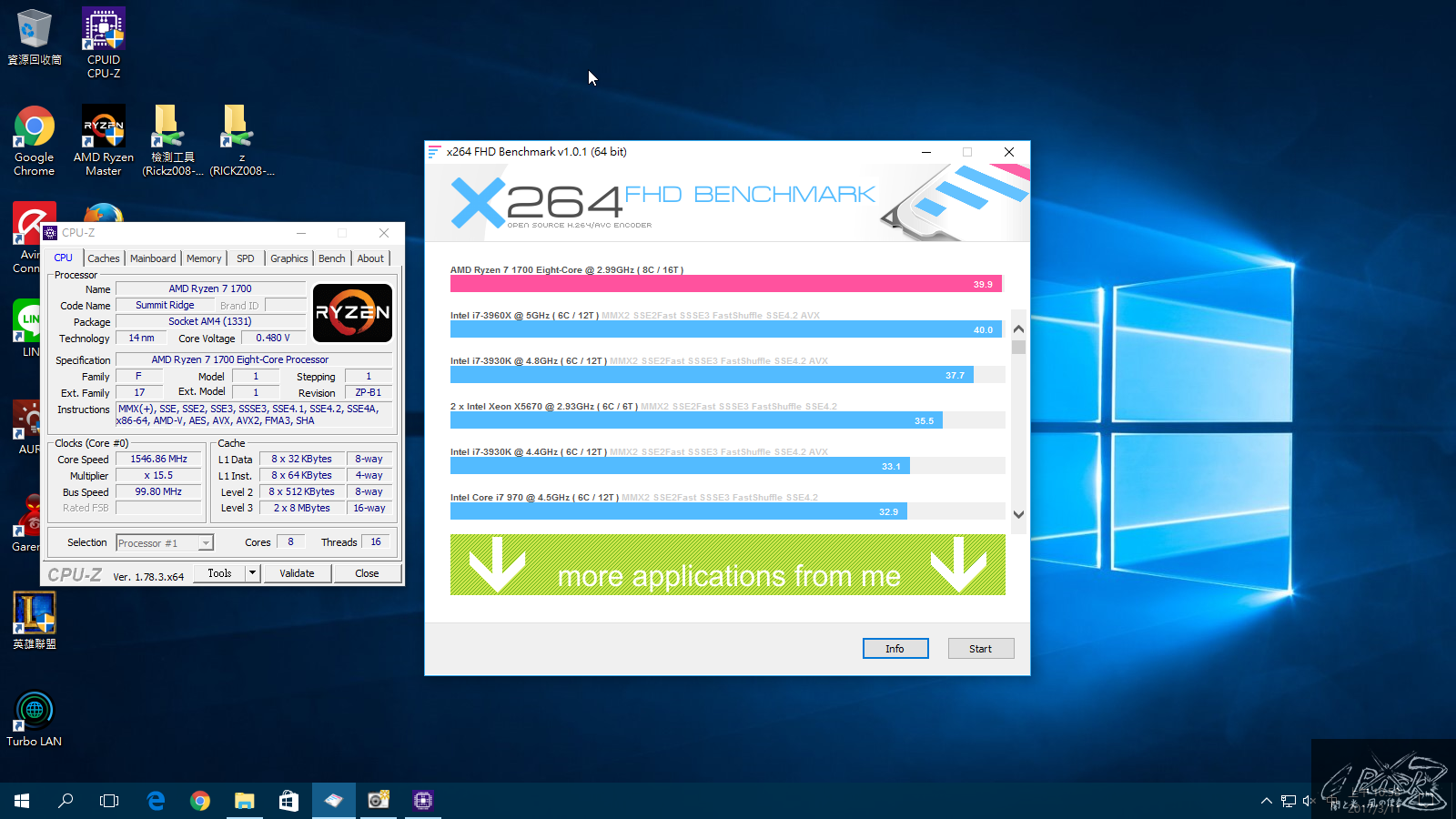This screenshot has height=819, width=1456.
Task: Click the '0.480 V' core voltage value
Action: point(273,339)
